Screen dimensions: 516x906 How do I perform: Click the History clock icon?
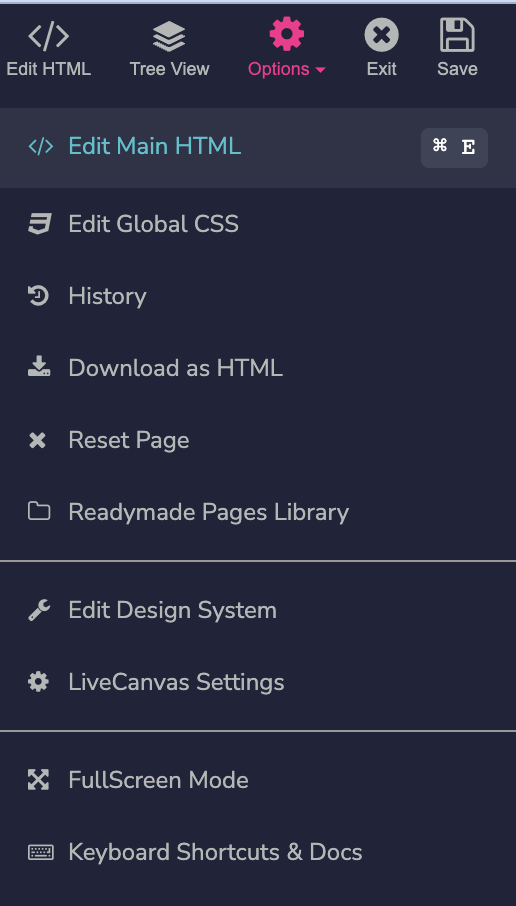[x=39, y=296]
